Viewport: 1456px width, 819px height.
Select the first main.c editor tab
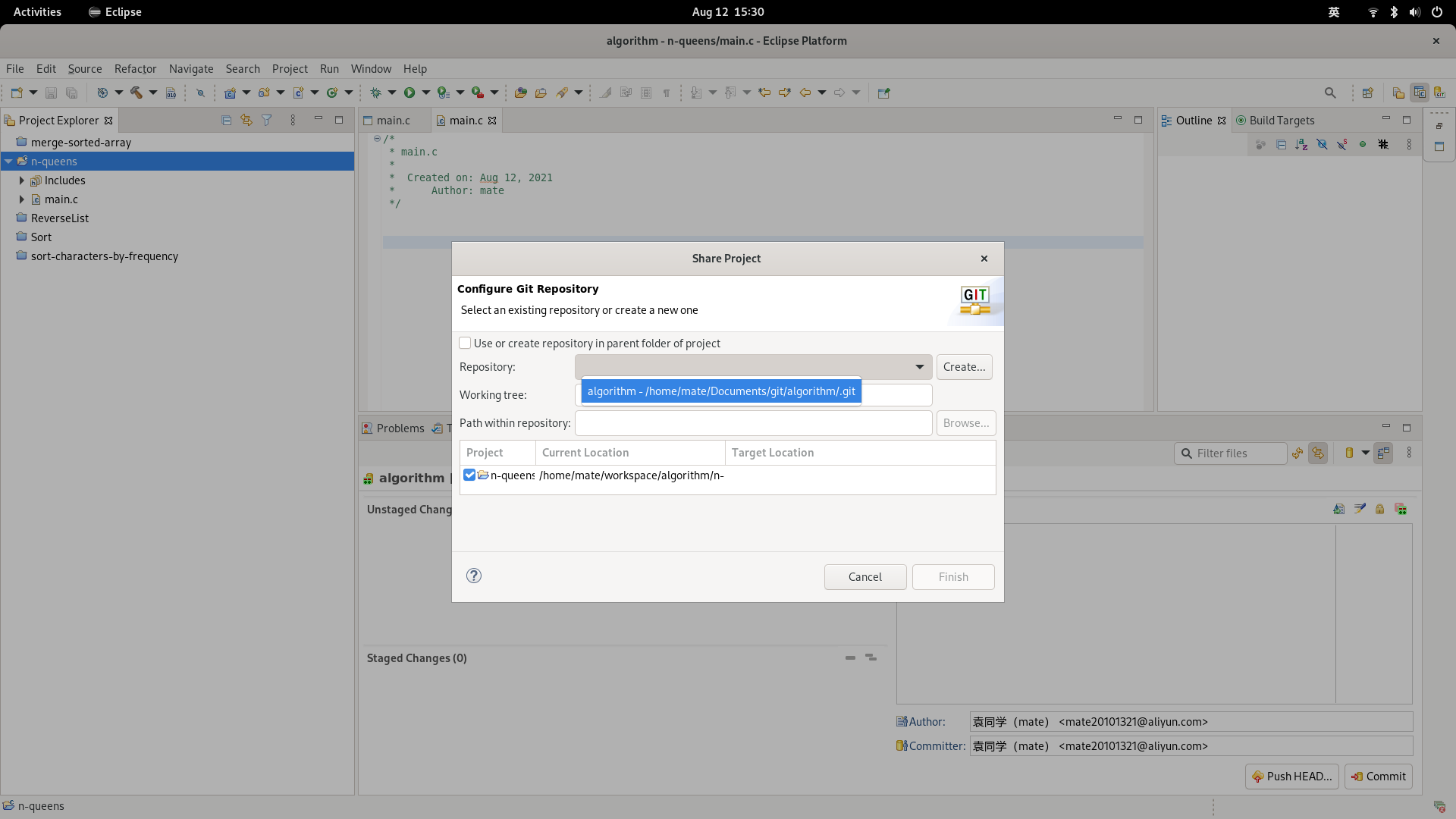(393, 120)
